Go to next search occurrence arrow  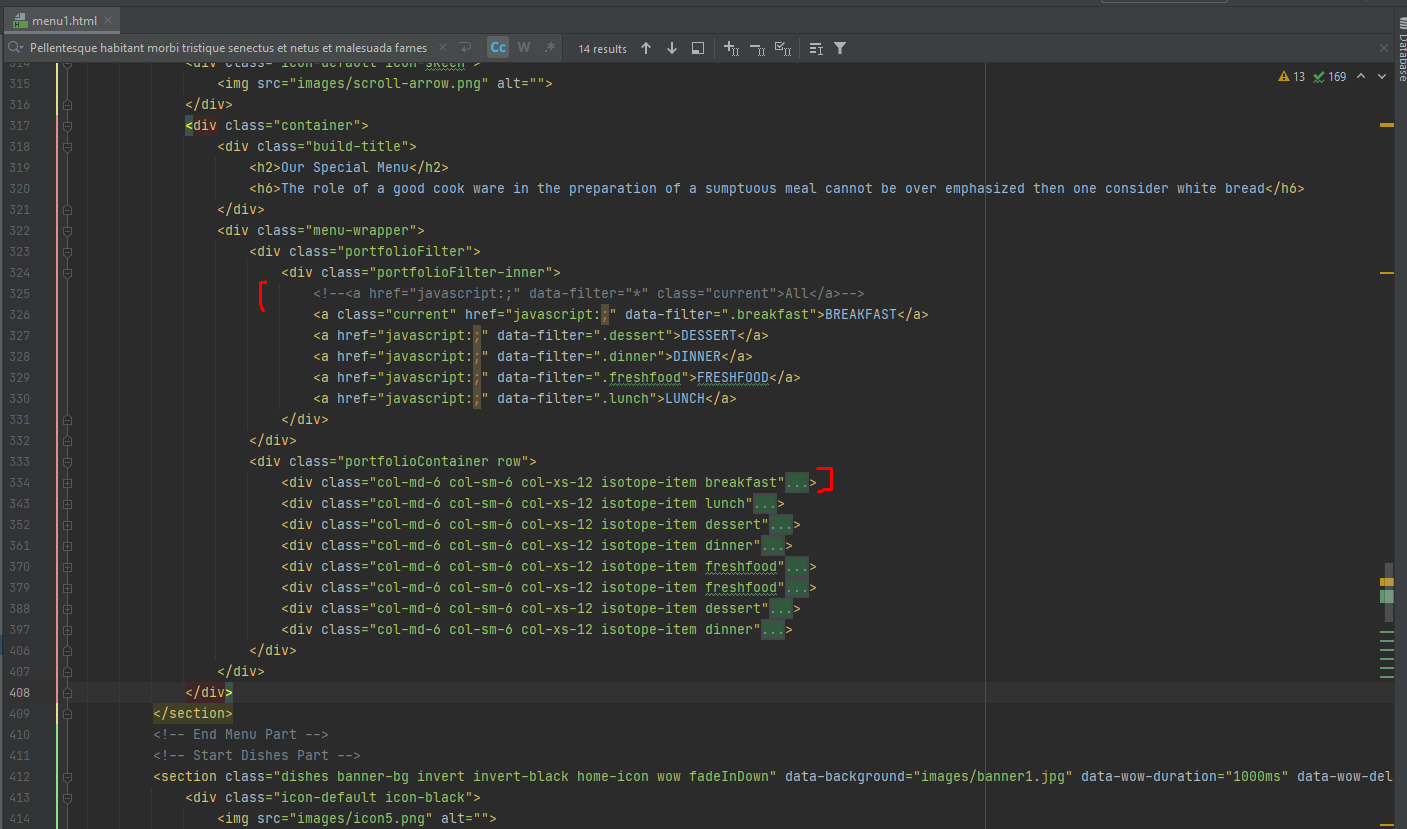(672, 48)
